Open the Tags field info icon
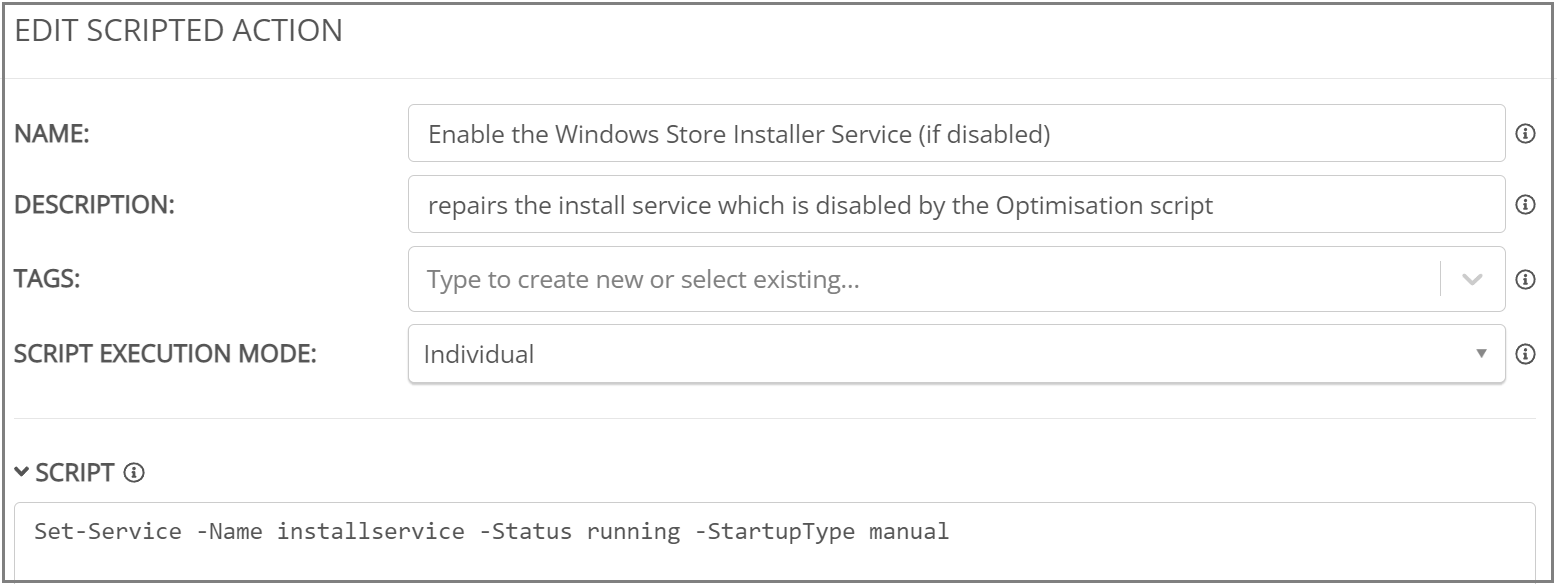Image resolution: width=1557 pixels, height=584 pixels. point(1525,279)
